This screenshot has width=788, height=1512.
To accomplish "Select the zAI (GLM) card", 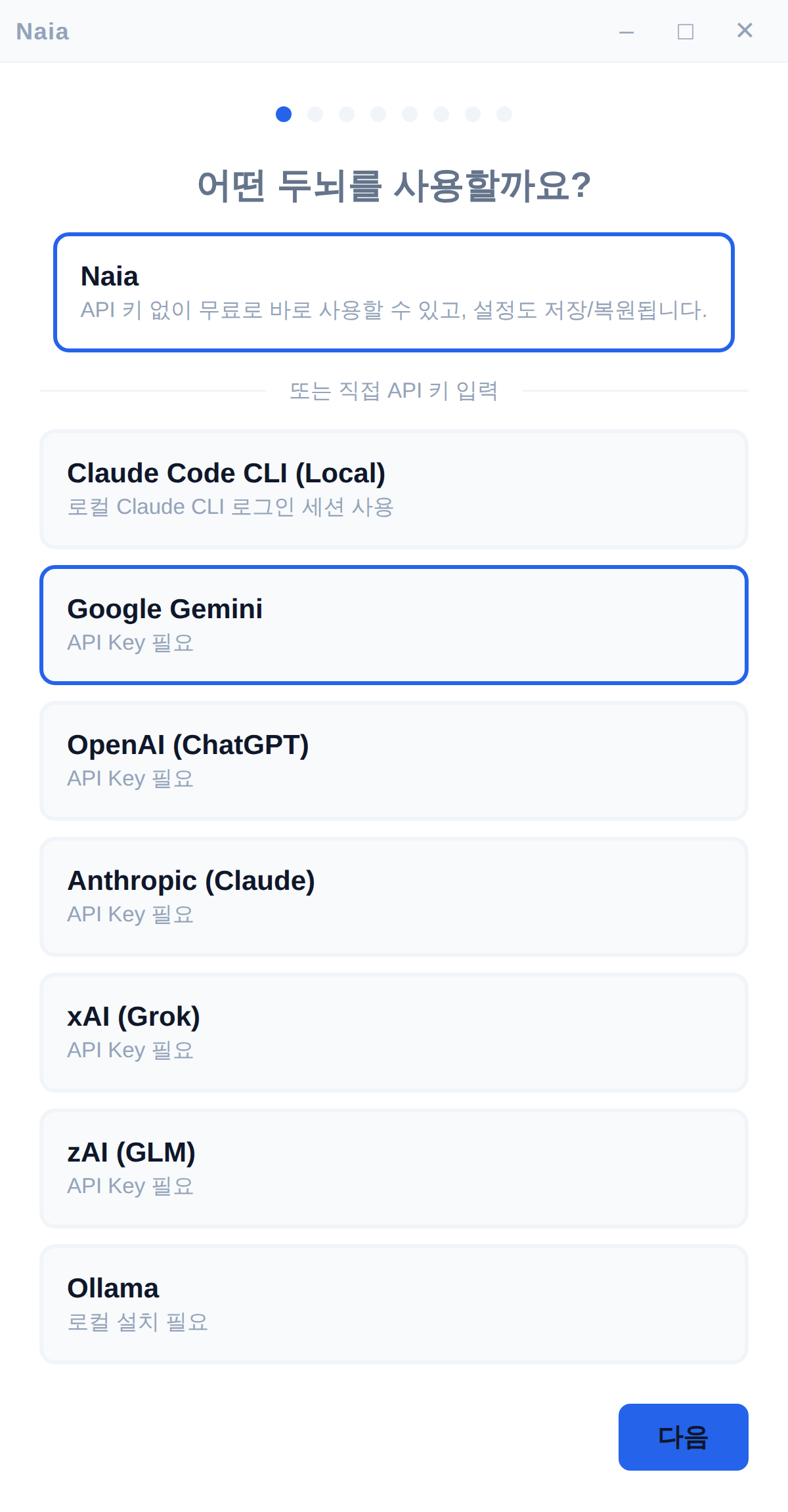I will 394,1167.
